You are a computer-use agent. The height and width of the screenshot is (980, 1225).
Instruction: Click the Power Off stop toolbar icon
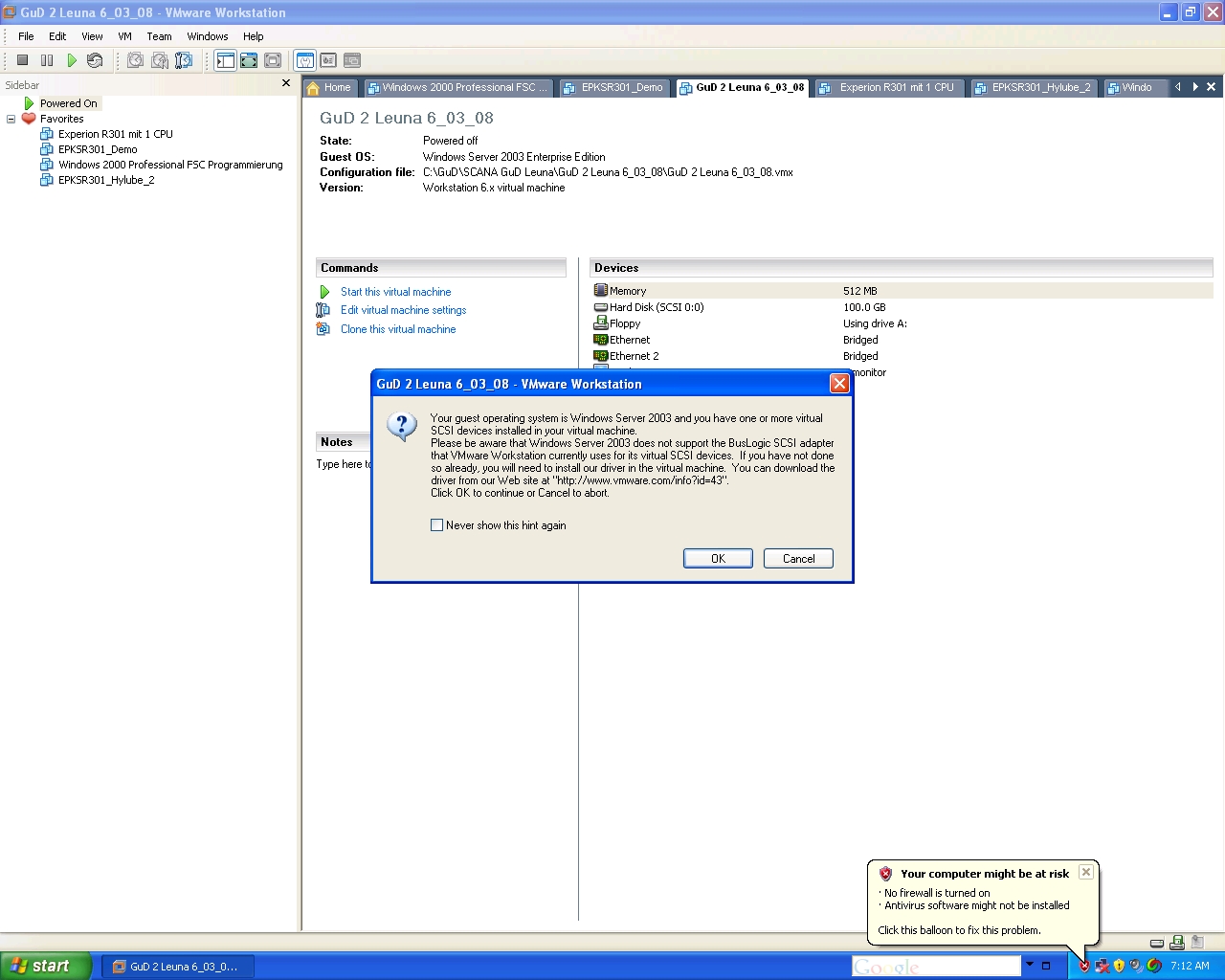coord(22,60)
